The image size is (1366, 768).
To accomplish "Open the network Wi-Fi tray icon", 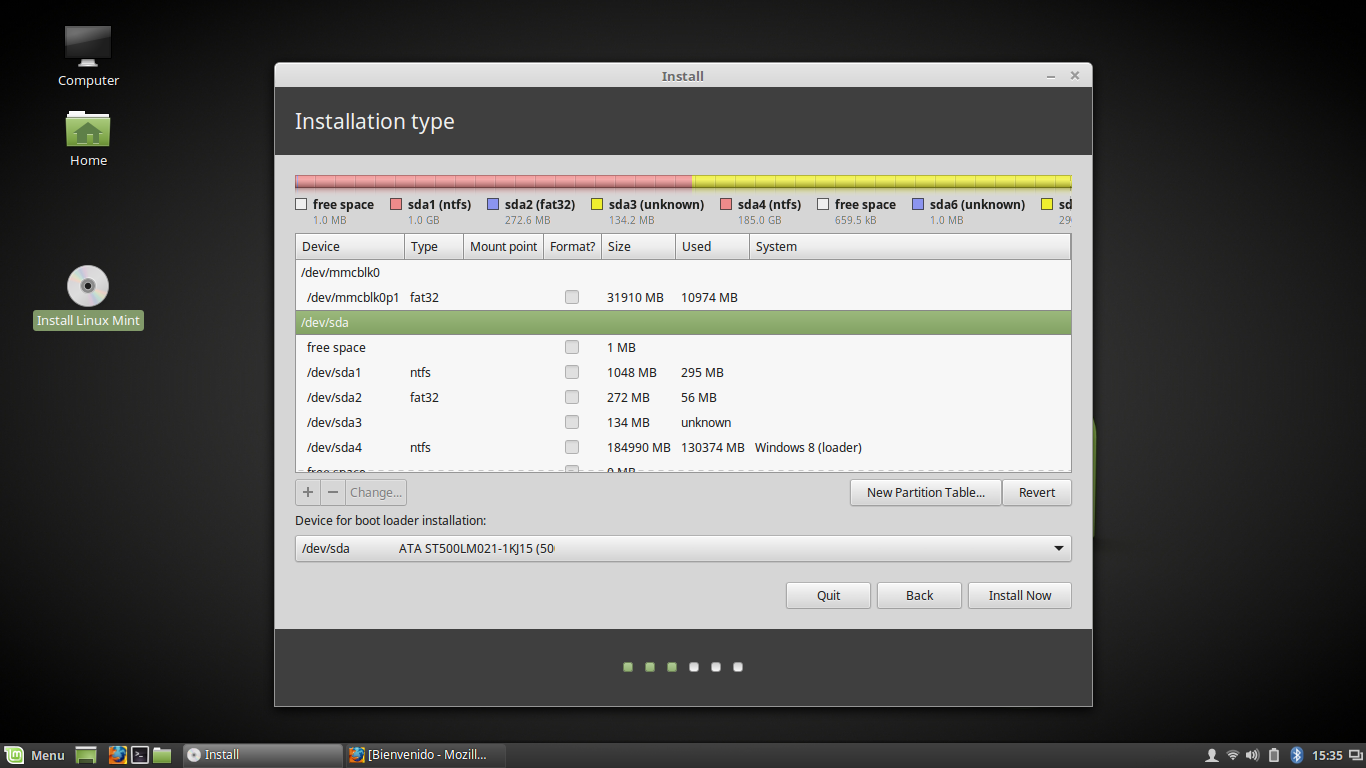I will (1233, 755).
